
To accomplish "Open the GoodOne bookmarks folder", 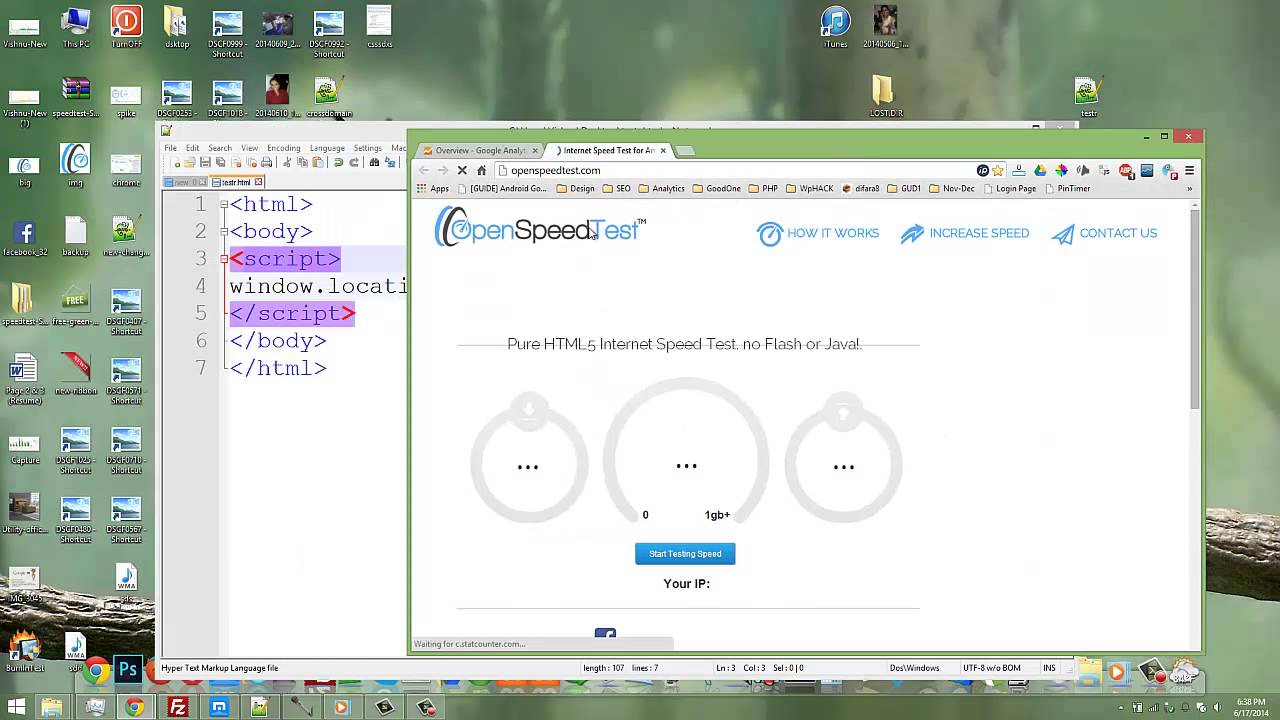I will 716,189.
